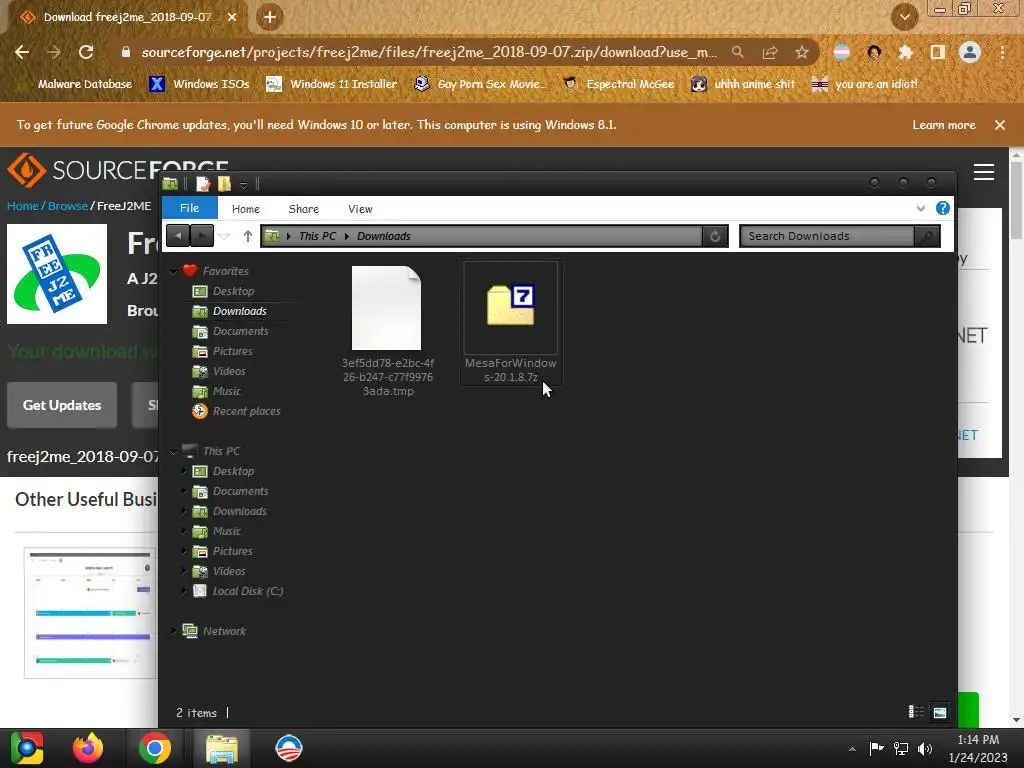Expand the Network tree node
Screen dimensions: 1024x768
click(x=174, y=631)
